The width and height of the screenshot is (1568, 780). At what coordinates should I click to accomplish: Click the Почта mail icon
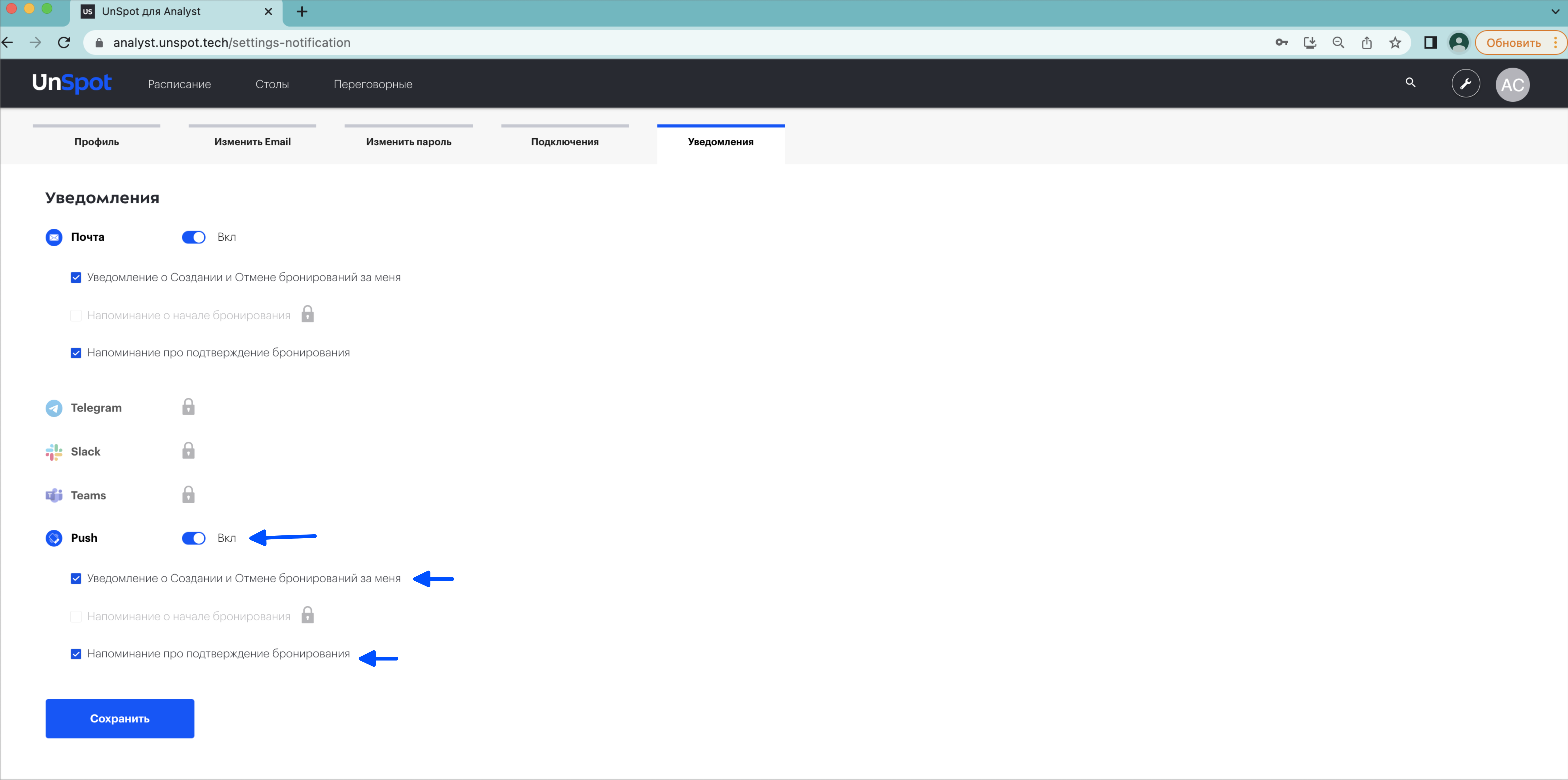pyautogui.click(x=54, y=237)
